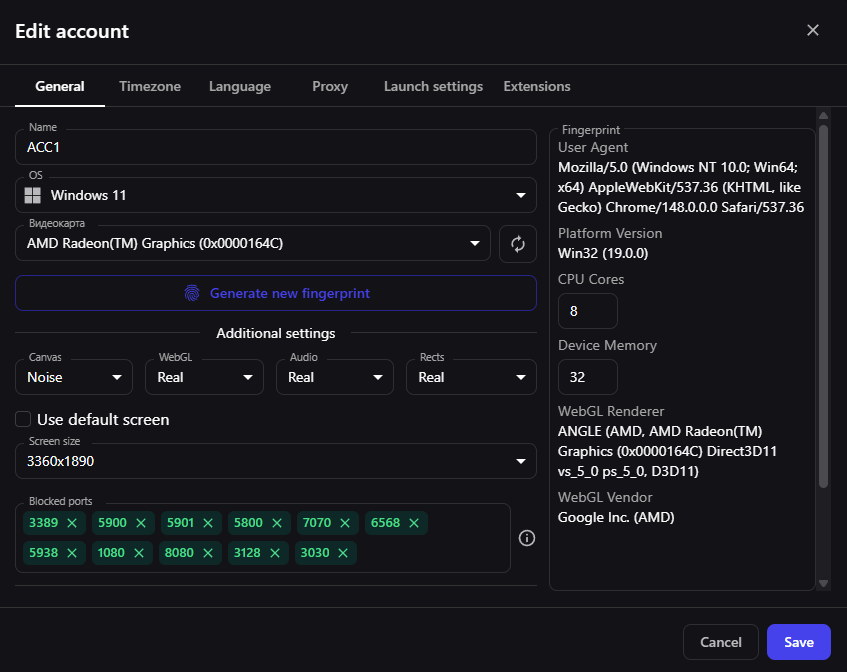Close the Edit account dialog

[812, 30]
